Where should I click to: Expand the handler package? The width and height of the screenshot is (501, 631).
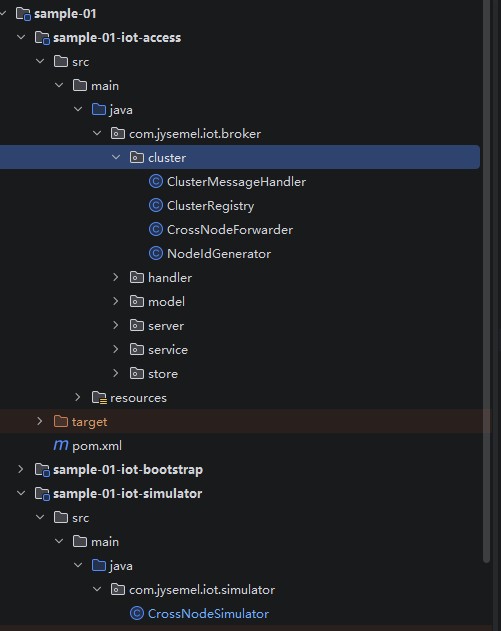click(115, 277)
